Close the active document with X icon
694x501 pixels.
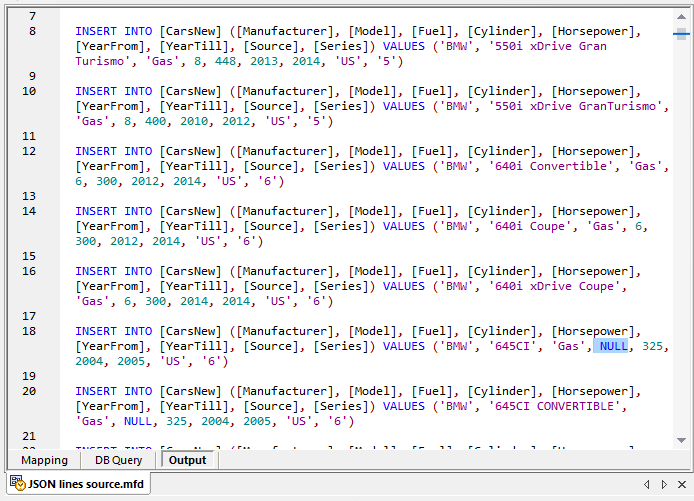coord(681,485)
